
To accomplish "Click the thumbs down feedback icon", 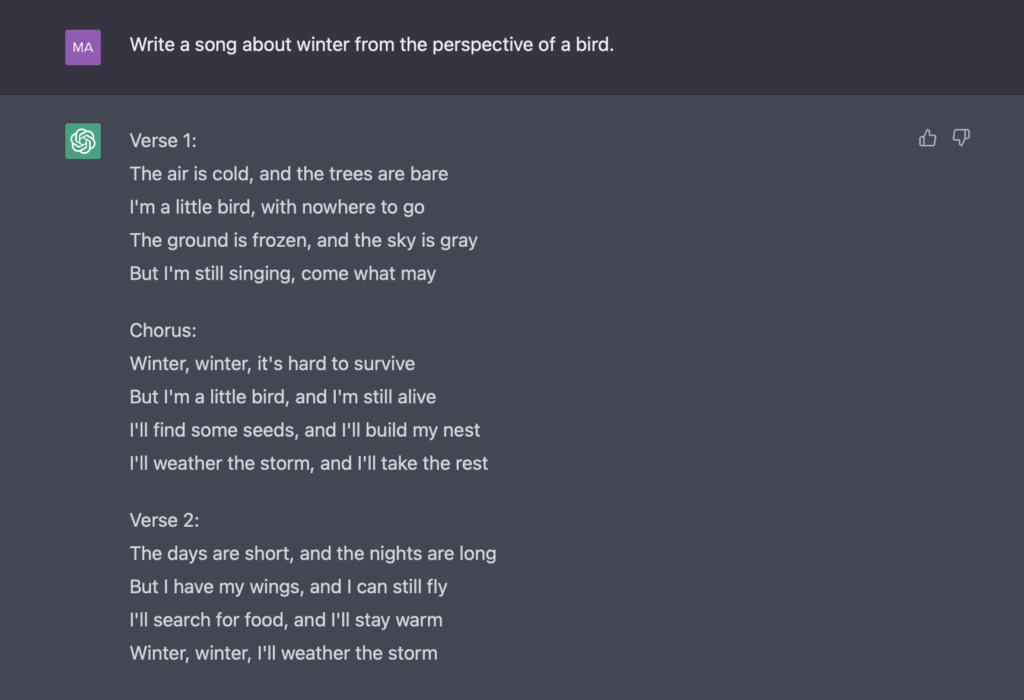I will (961, 138).
